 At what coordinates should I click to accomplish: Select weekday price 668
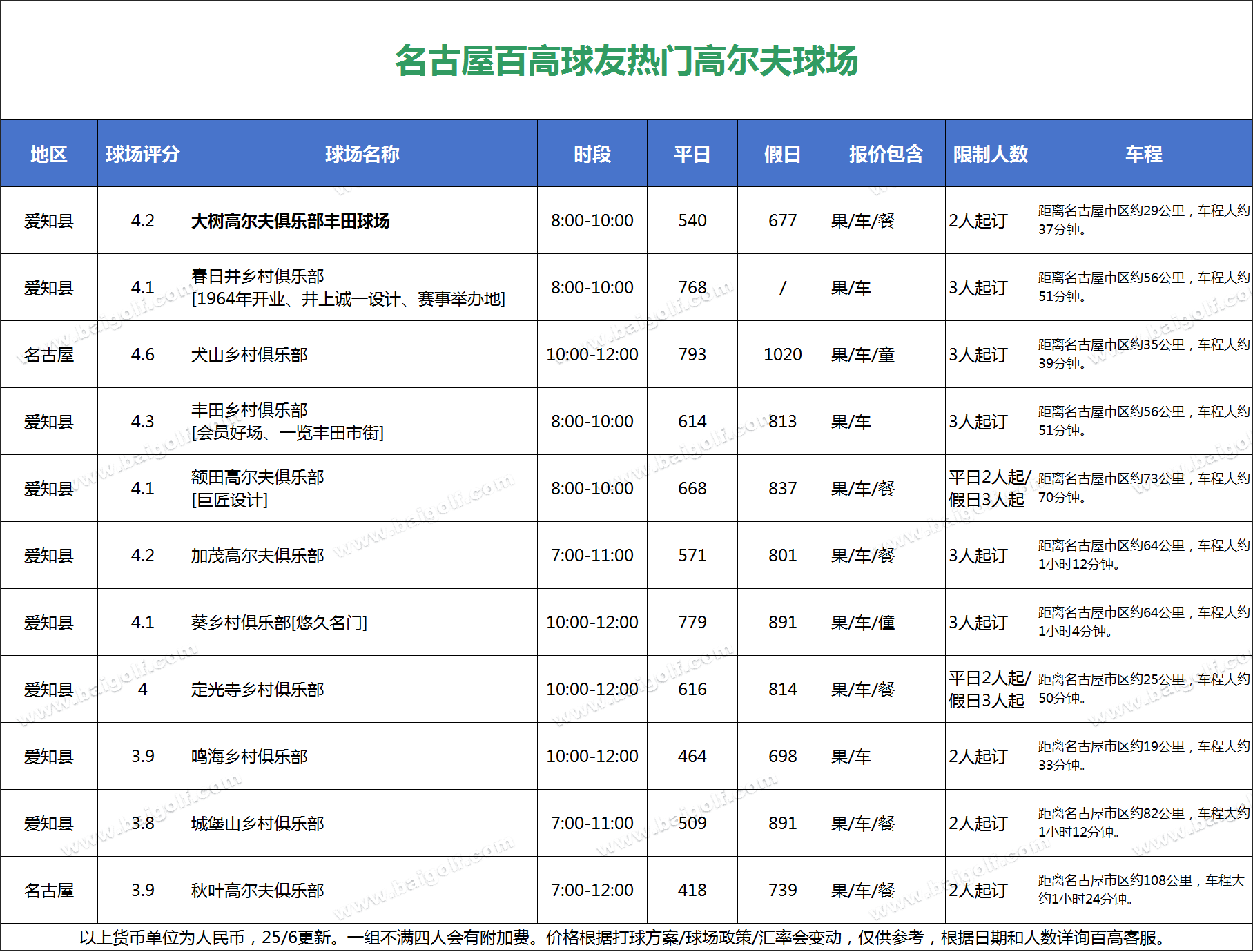click(x=692, y=489)
